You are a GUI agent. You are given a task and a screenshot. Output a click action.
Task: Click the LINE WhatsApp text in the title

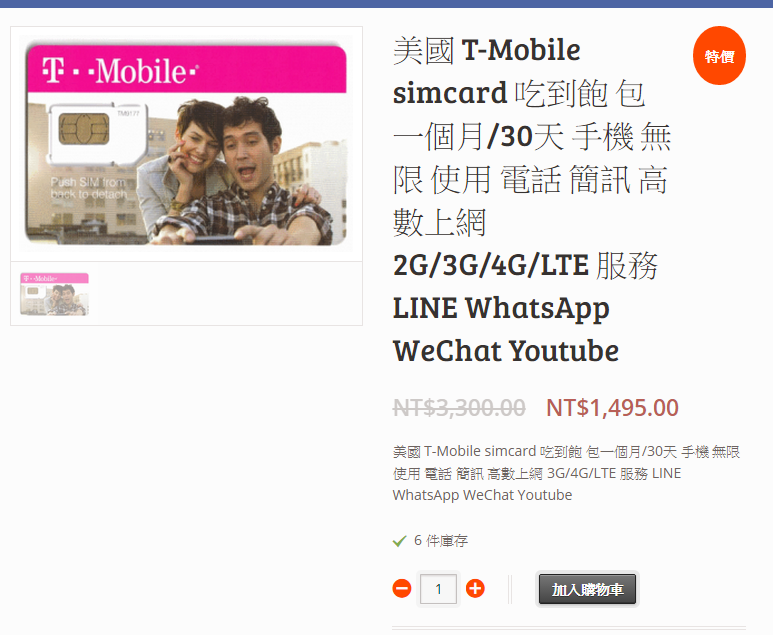tap(501, 308)
